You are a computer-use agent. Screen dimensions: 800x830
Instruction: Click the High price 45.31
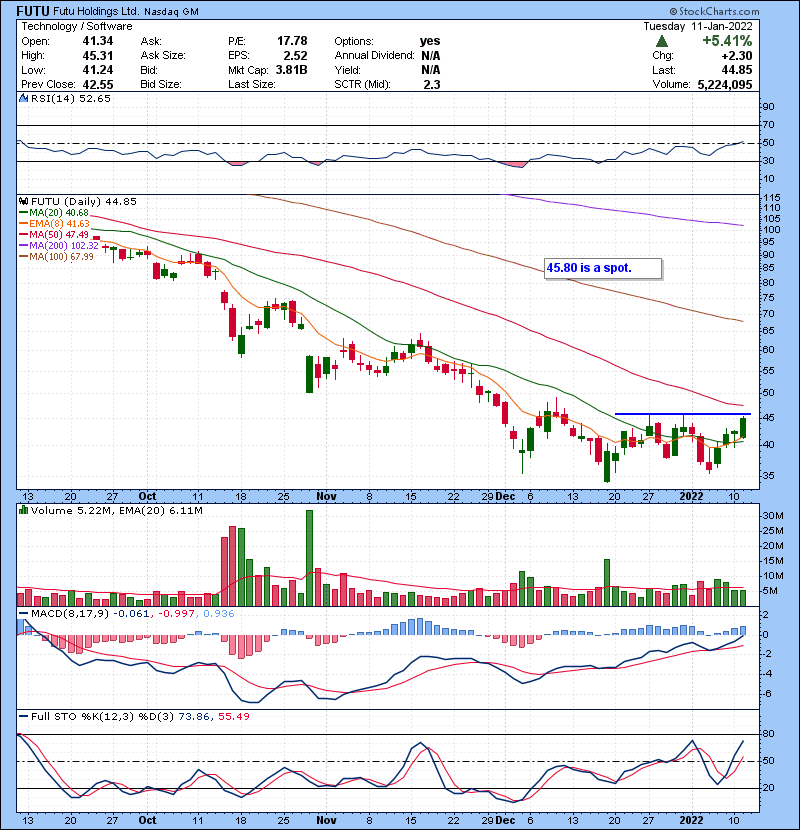pyautogui.click(x=98, y=55)
